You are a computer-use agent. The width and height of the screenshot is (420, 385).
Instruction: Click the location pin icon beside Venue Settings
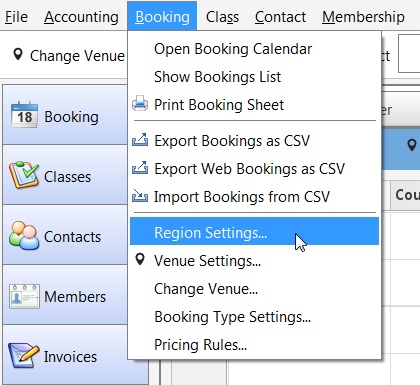pos(140,260)
